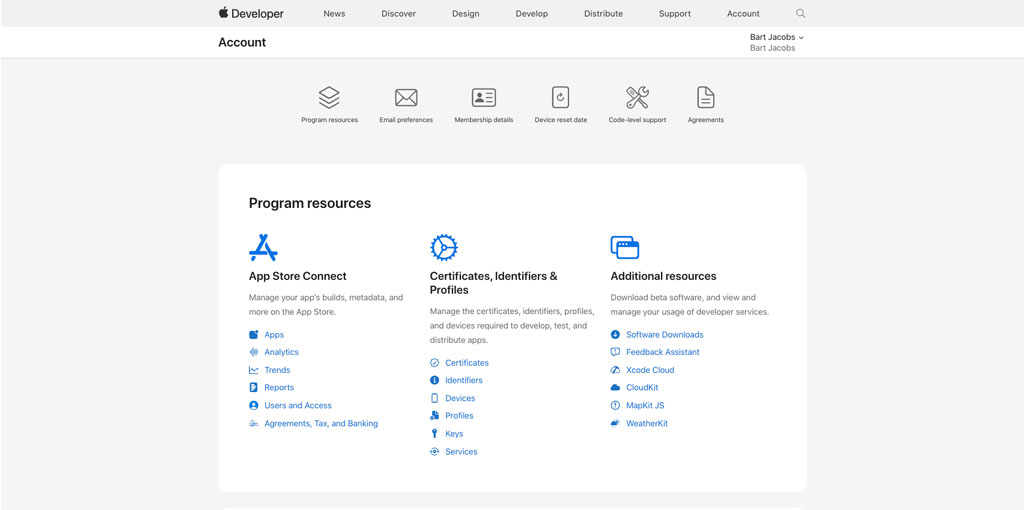The image size is (1024, 510).
Task: Open the Analytics link
Action: pyautogui.click(x=281, y=352)
